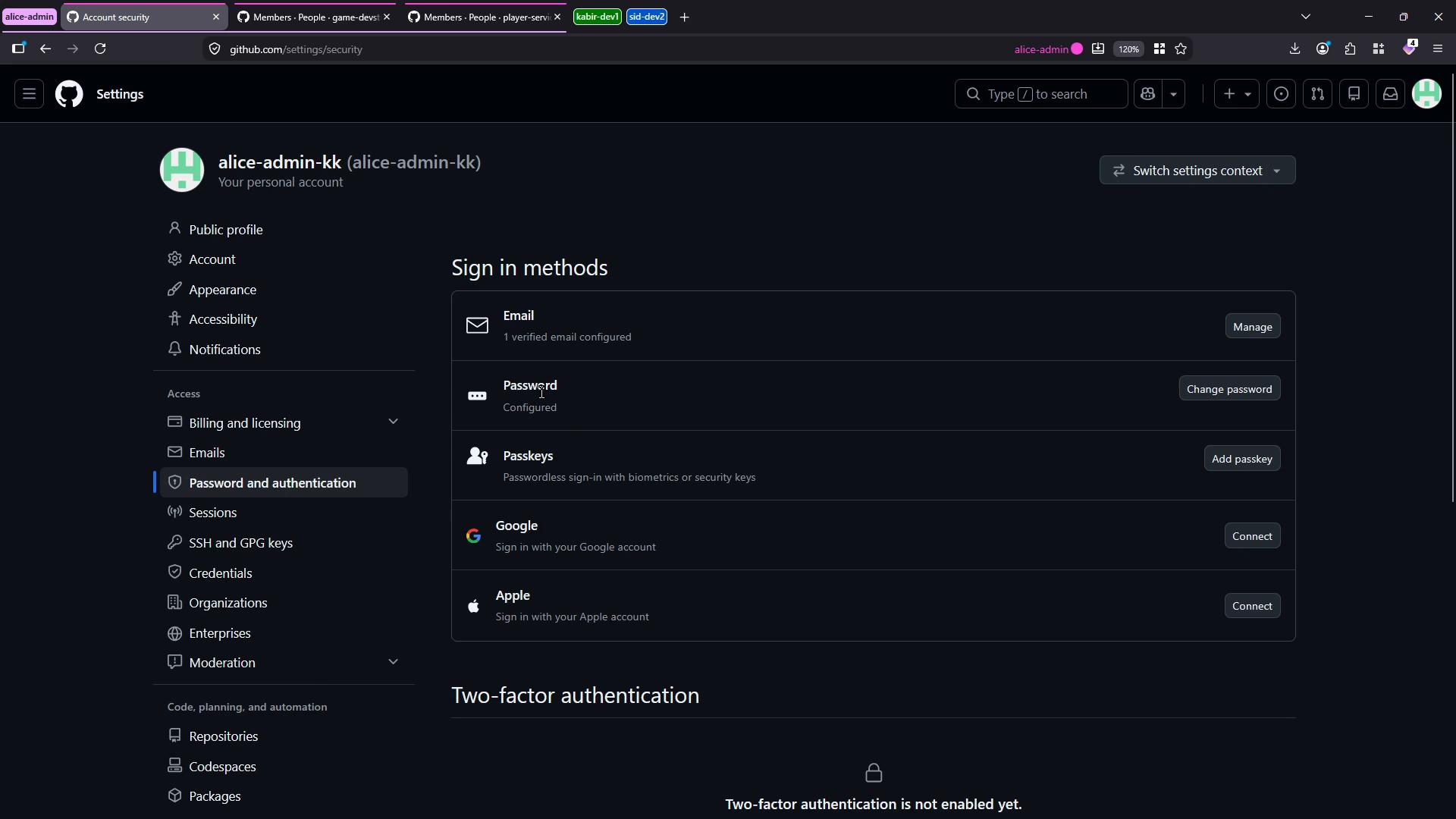
Task: Show site information shield icon in address bar
Action: click(x=215, y=49)
